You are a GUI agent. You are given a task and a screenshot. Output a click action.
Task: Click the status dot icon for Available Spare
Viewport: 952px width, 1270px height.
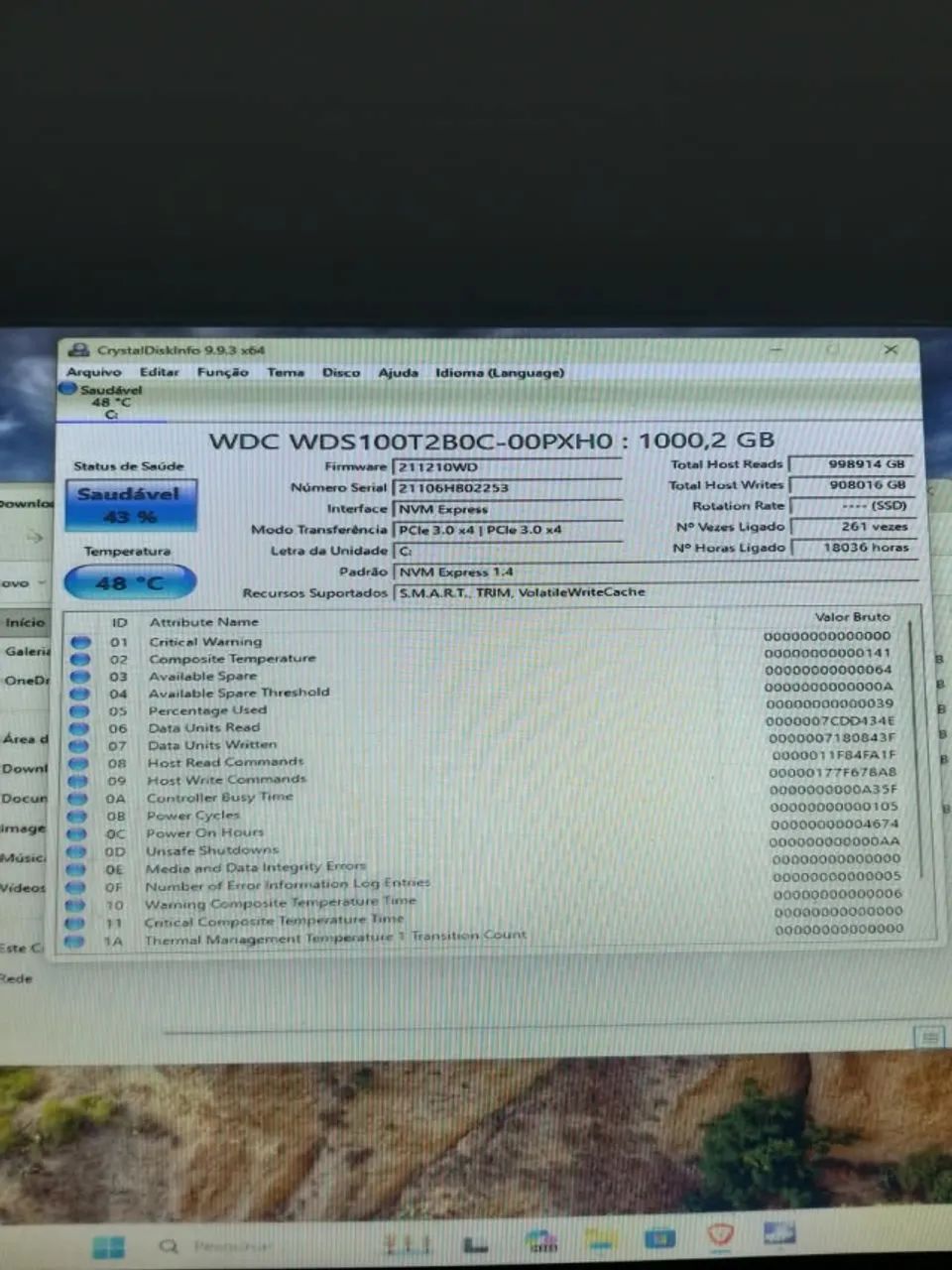coord(80,677)
